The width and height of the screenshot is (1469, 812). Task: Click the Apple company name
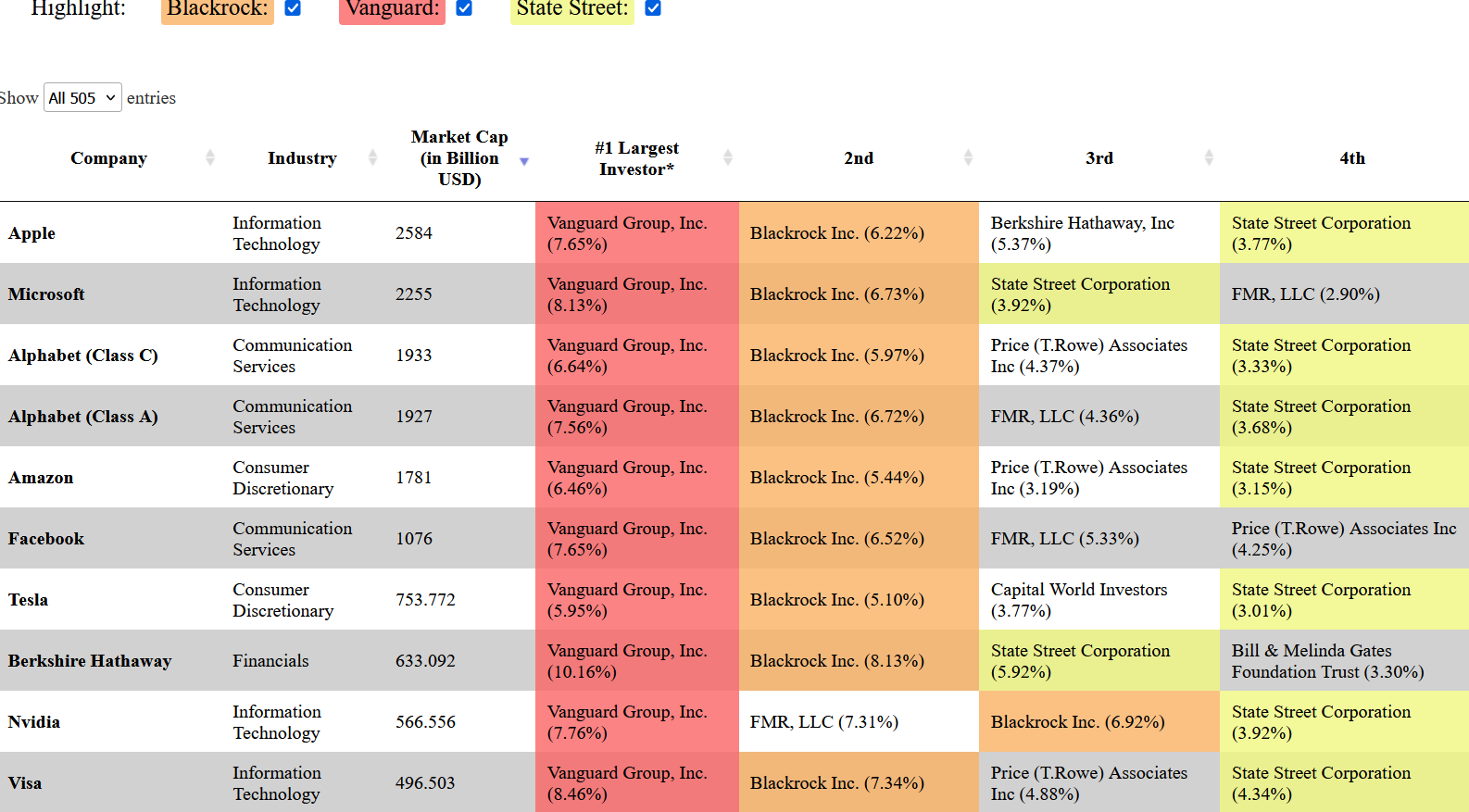point(31,233)
